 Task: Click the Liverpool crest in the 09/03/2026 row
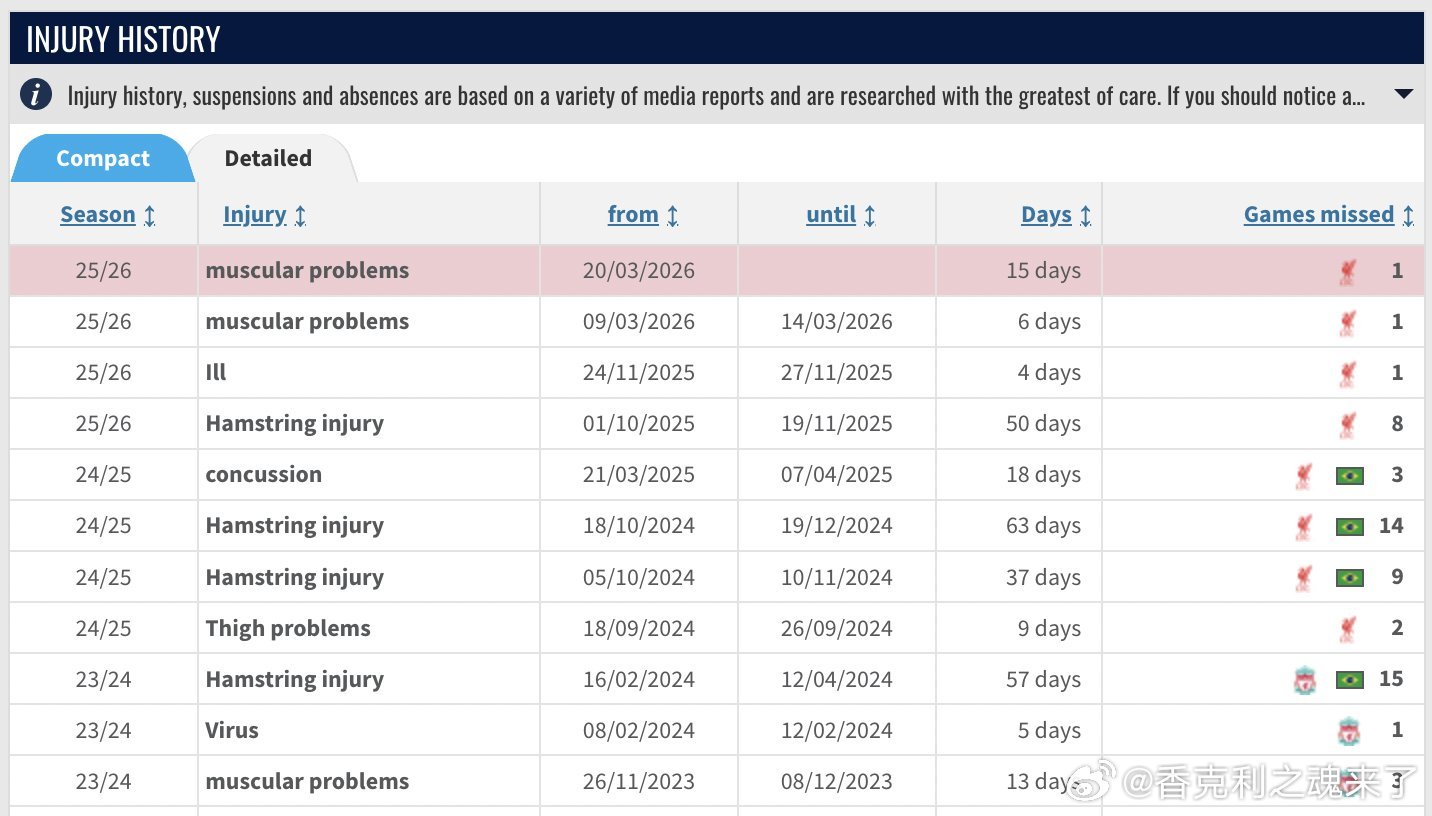1348,322
